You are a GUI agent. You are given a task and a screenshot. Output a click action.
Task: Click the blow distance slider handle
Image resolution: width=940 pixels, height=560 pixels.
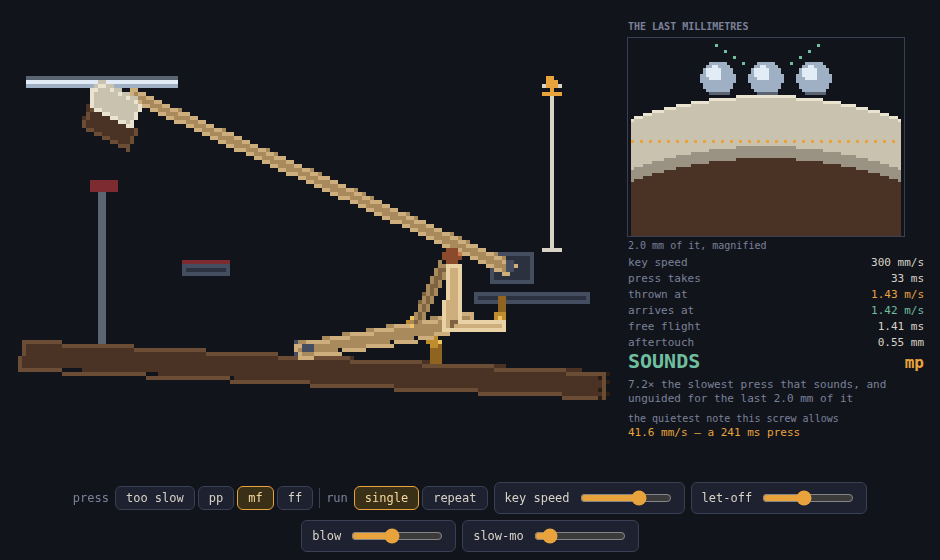392,535
